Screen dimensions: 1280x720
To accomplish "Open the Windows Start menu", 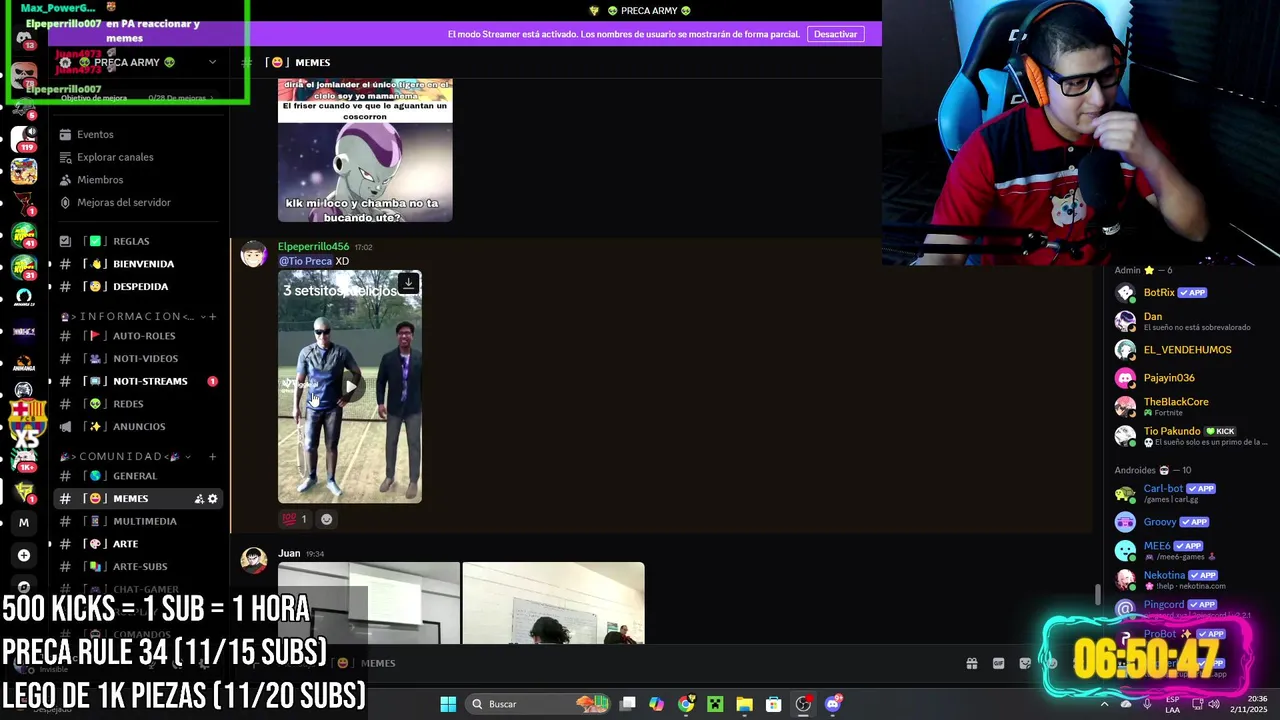I will pos(448,704).
